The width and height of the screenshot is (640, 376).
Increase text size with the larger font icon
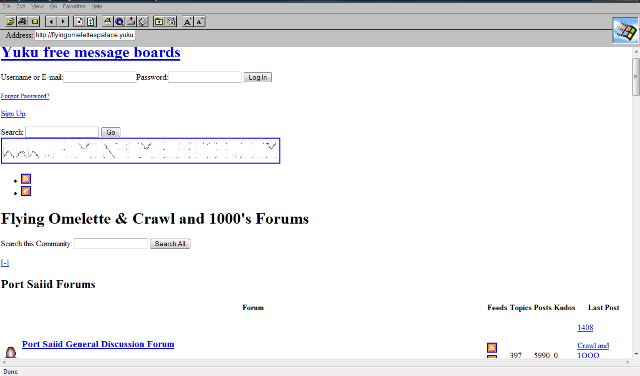click(187, 21)
